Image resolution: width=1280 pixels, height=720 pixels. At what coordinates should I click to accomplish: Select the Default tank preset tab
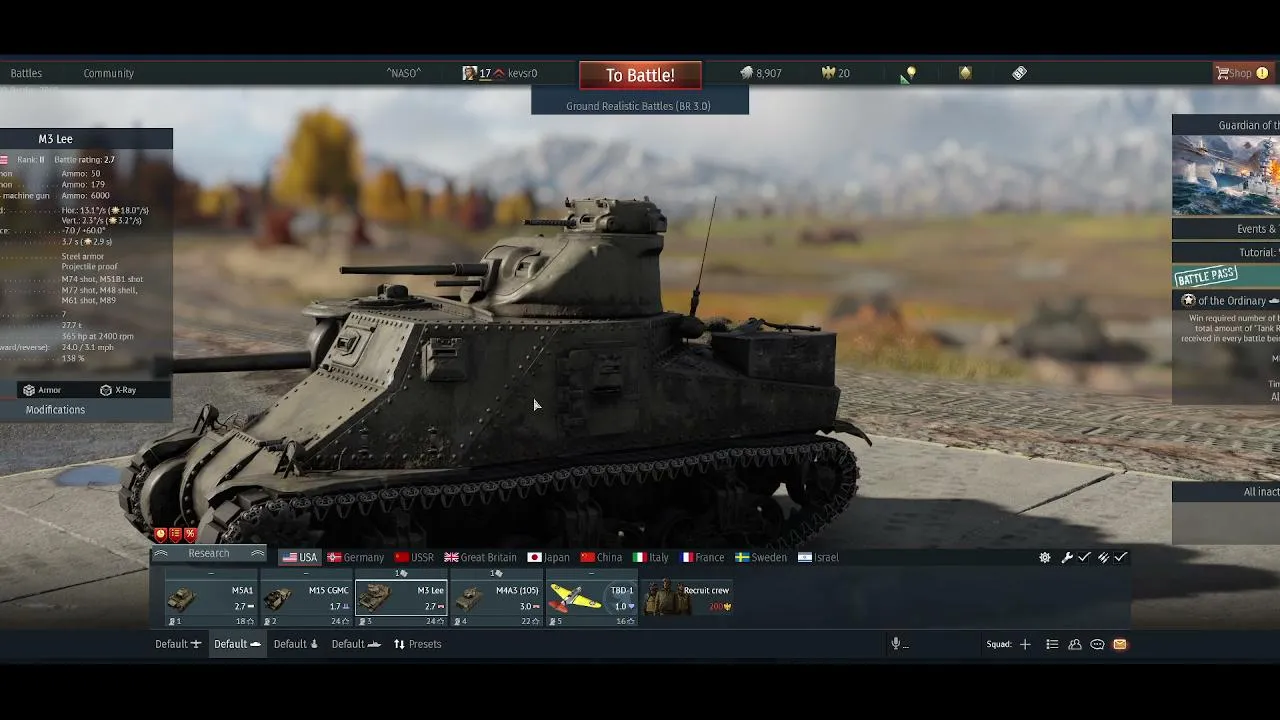[237, 644]
